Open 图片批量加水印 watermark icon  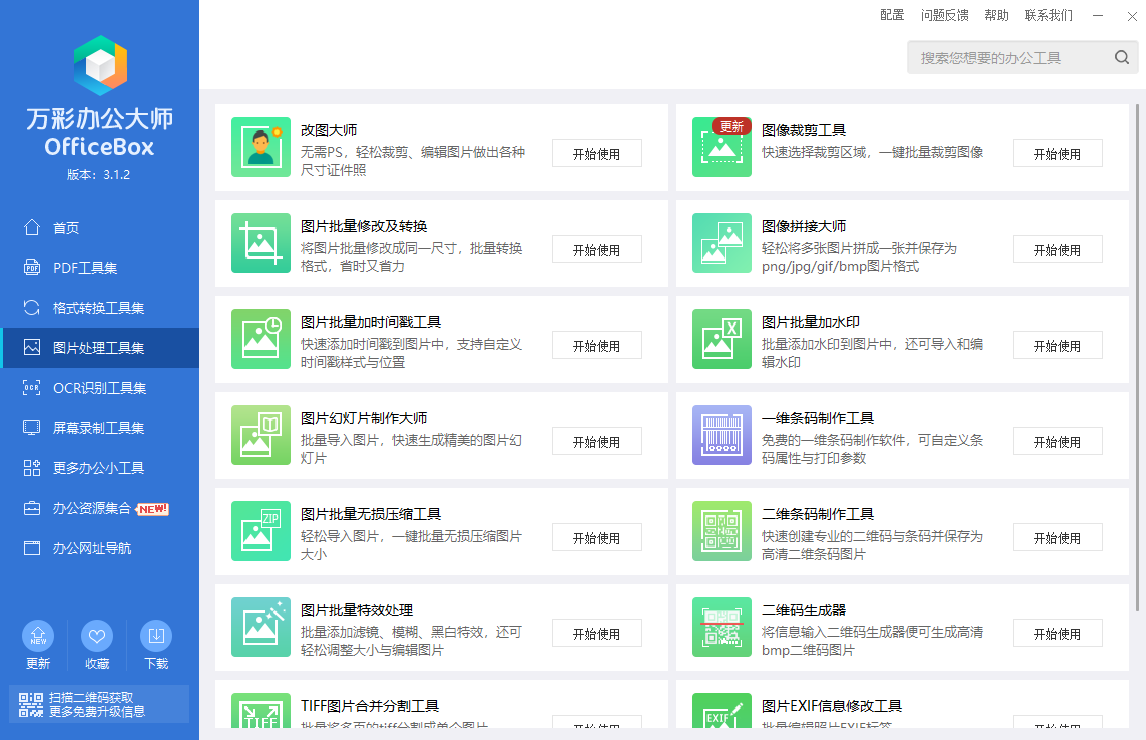pos(722,339)
